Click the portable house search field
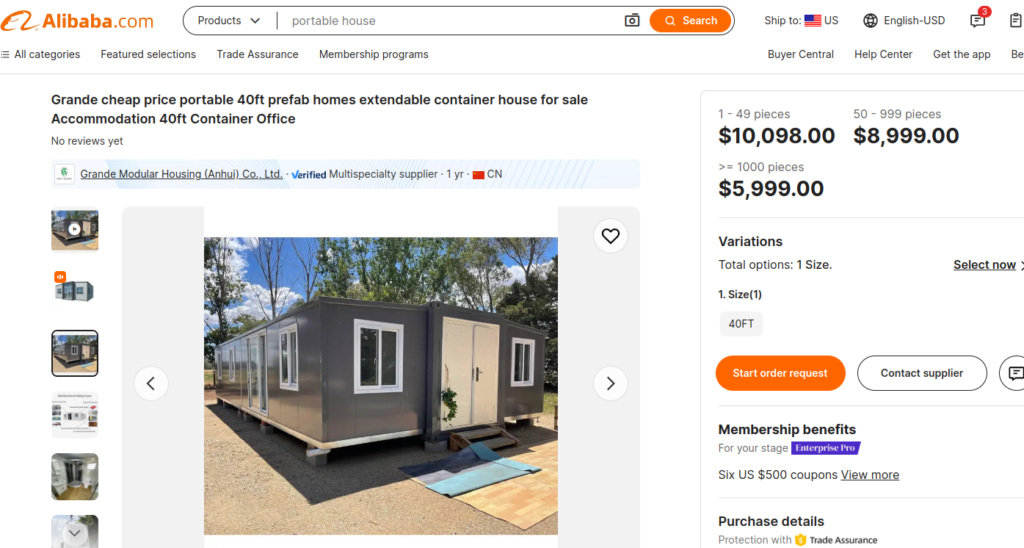 pos(450,21)
